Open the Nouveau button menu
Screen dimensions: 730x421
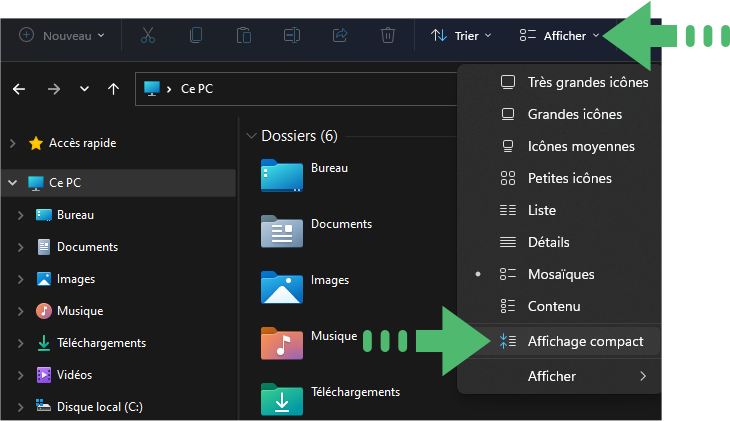[61, 36]
